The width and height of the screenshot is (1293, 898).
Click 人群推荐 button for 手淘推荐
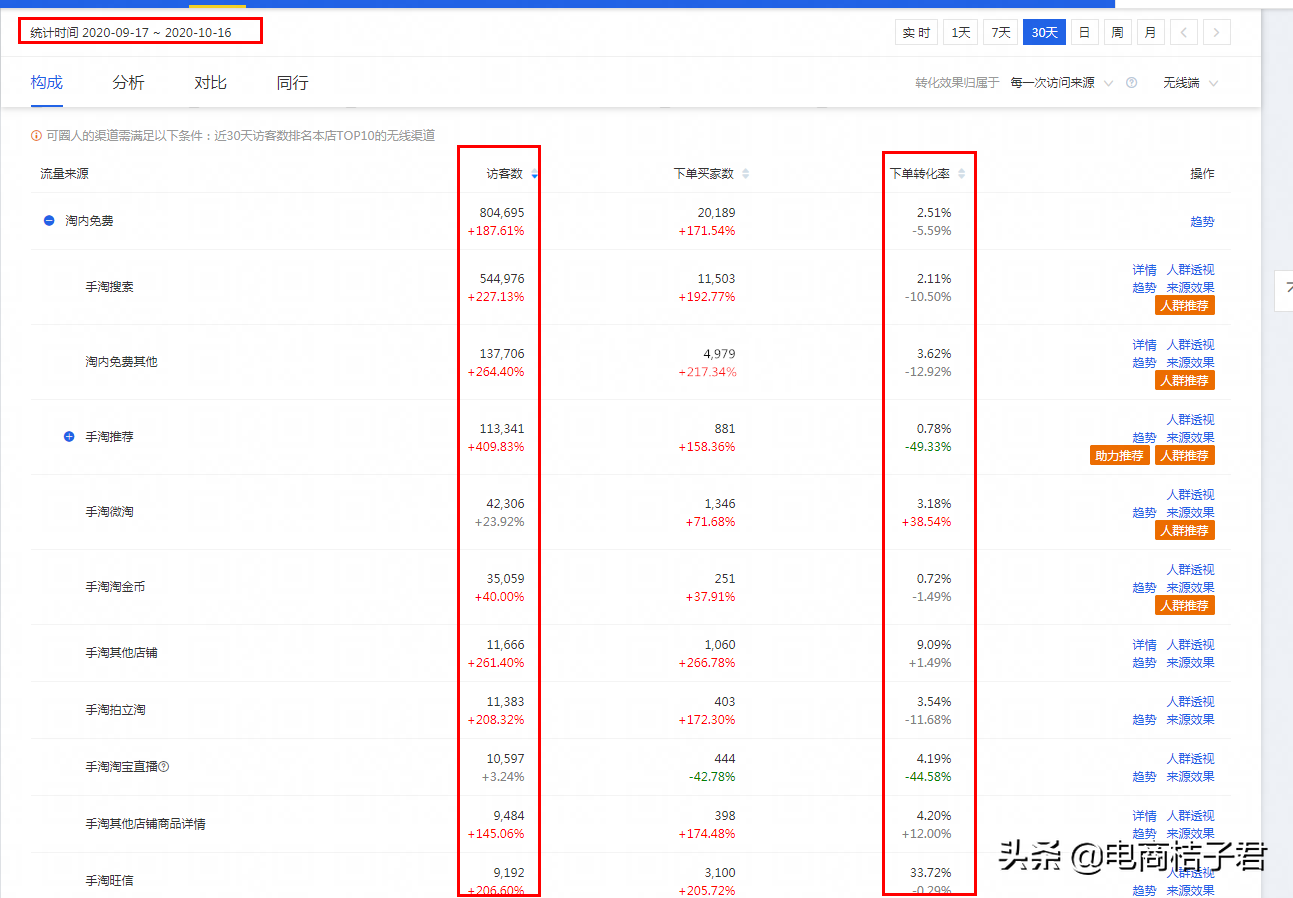click(x=1185, y=456)
